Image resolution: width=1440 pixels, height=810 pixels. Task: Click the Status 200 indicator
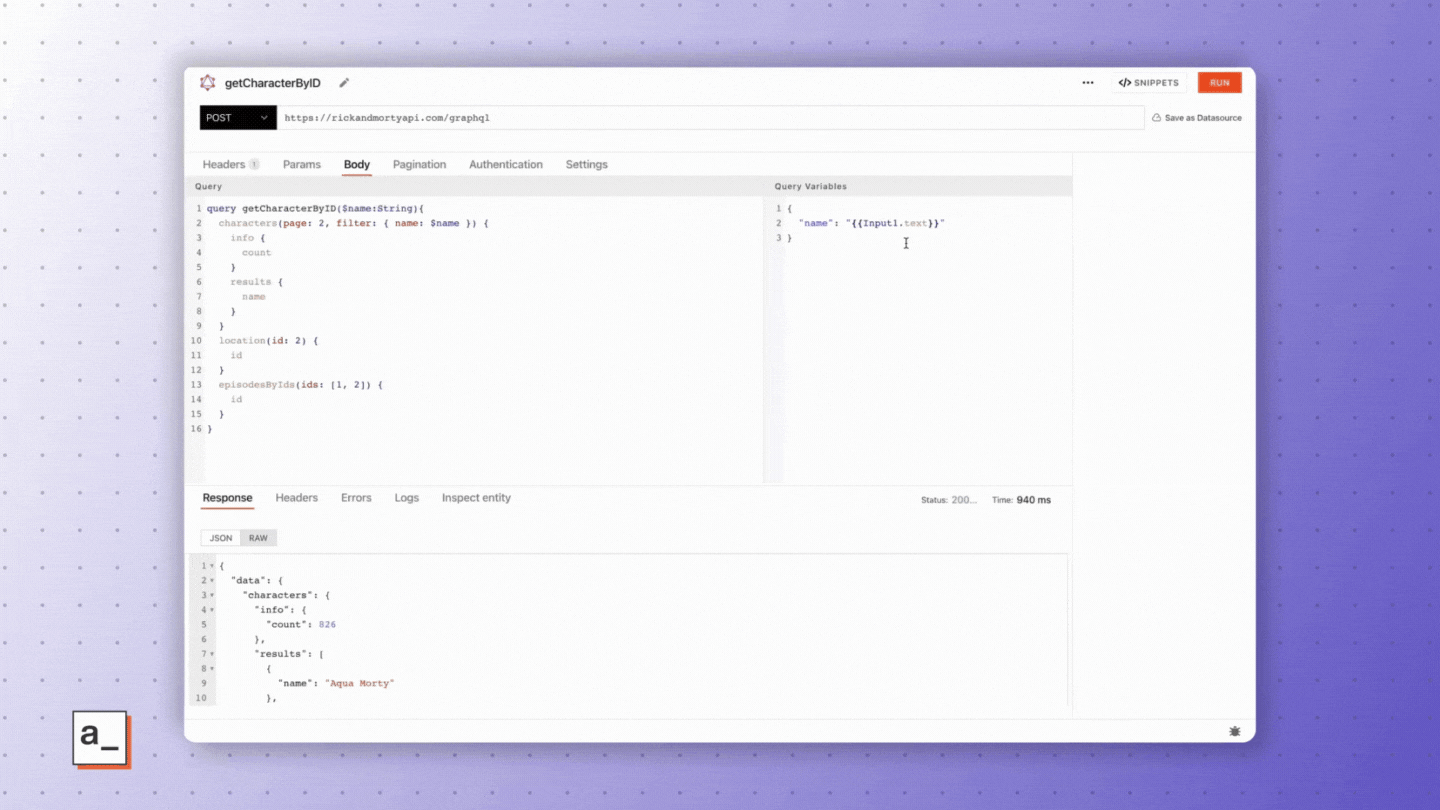pyautogui.click(x=949, y=500)
